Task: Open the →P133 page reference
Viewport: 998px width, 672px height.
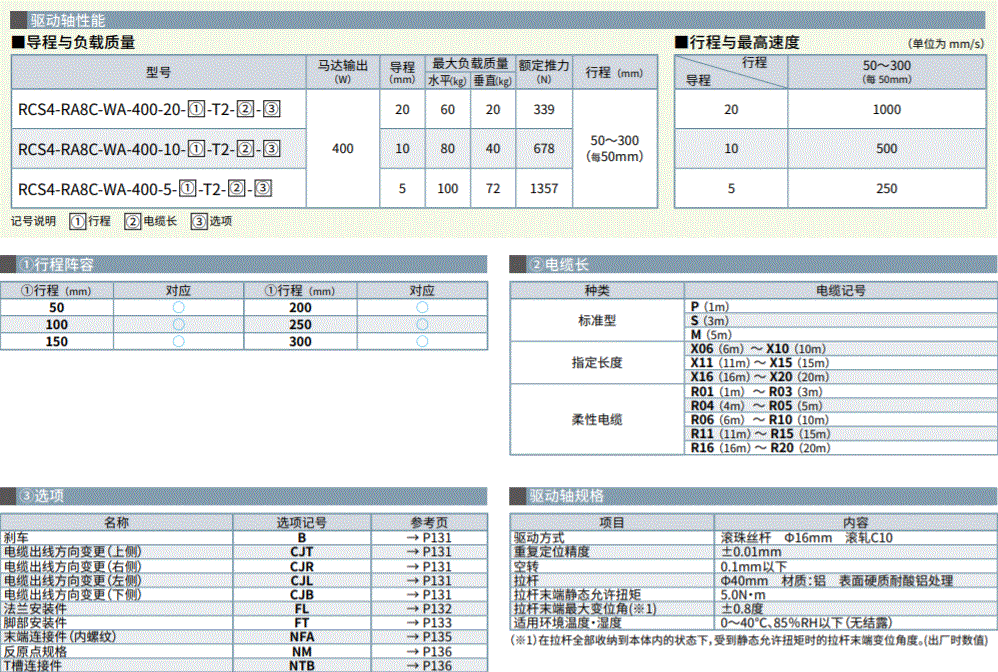Action: tap(429, 622)
